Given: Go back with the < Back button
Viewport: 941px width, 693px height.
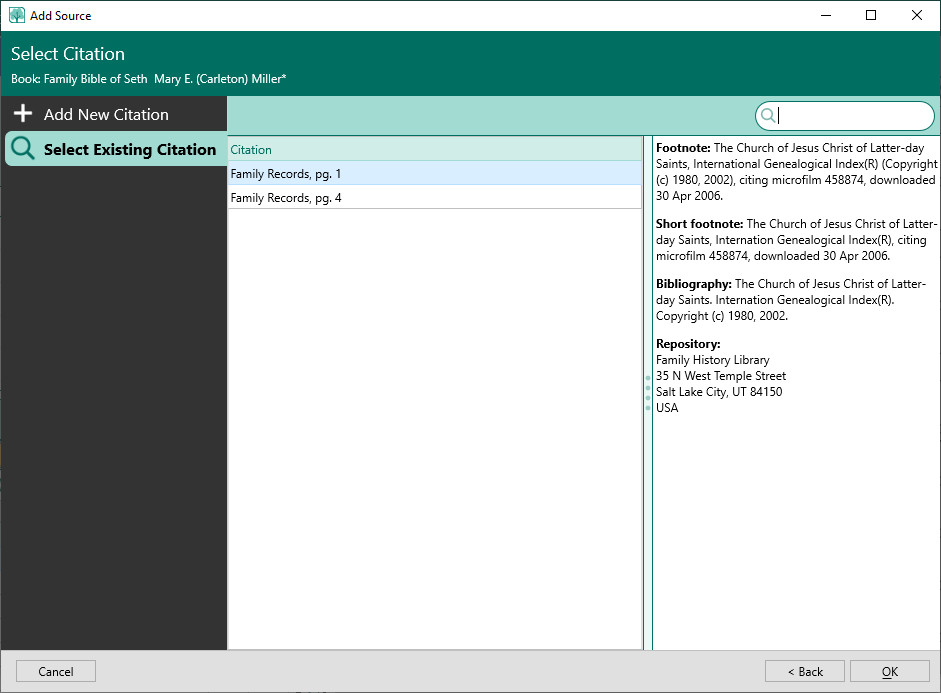Looking at the screenshot, I should pyautogui.click(x=805, y=672).
